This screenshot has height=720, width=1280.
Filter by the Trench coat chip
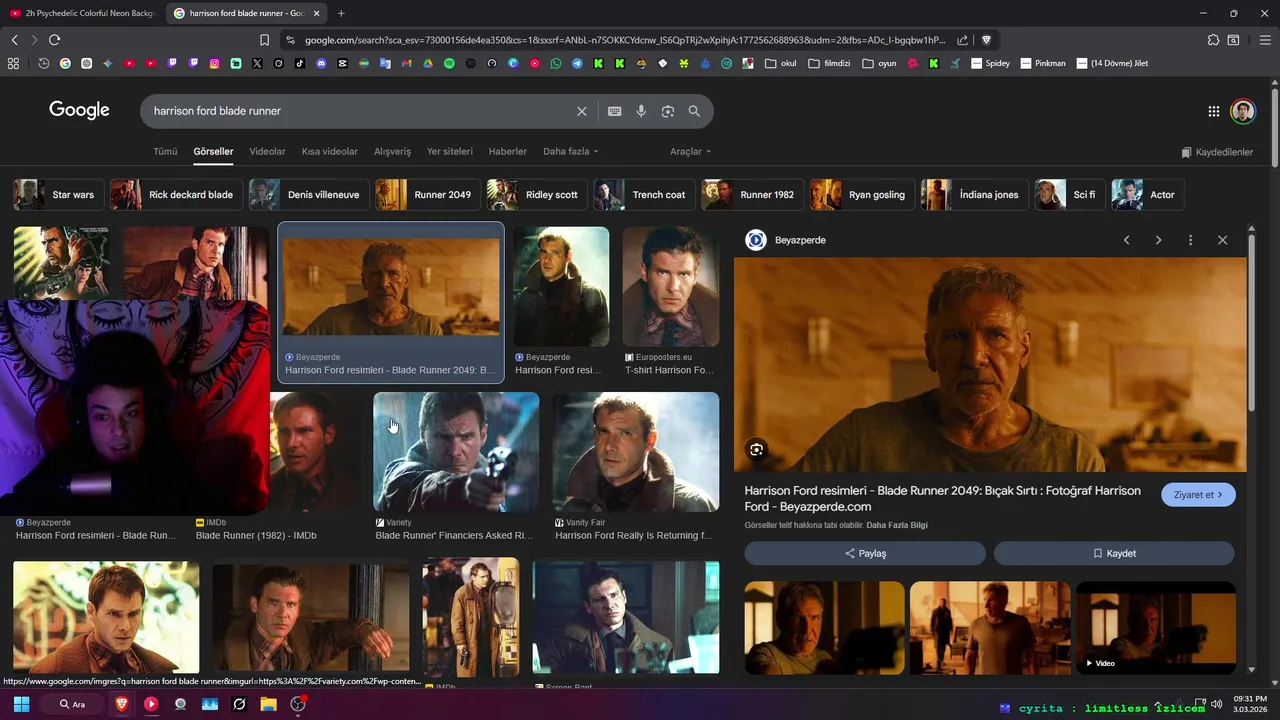tap(643, 194)
